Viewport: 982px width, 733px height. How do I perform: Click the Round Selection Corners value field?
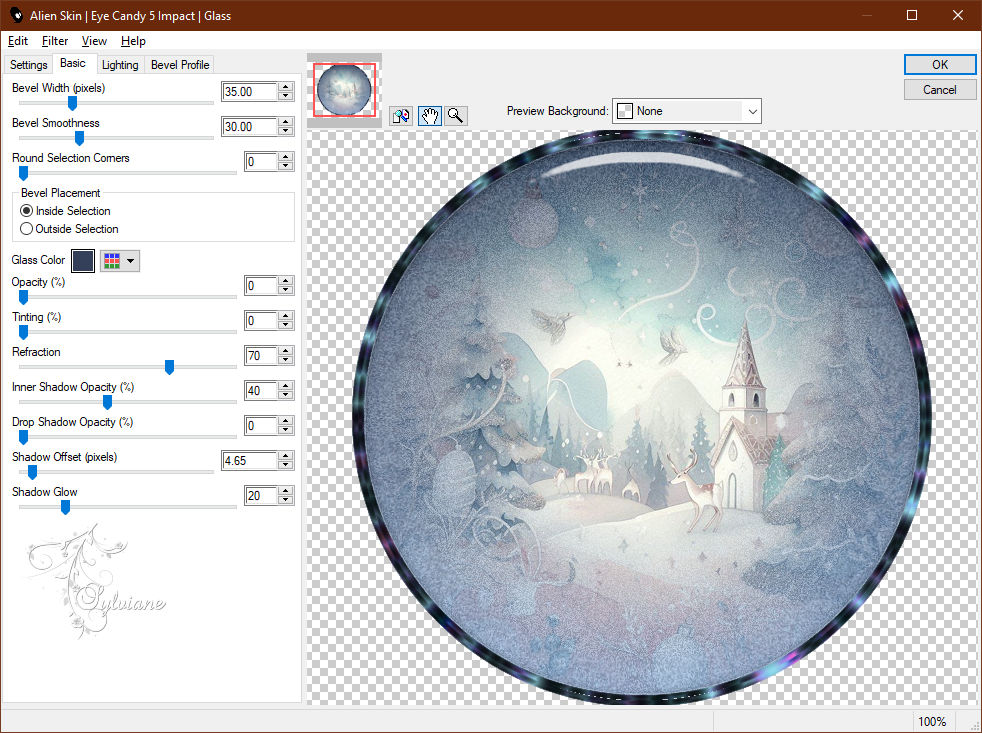[261, 162]
